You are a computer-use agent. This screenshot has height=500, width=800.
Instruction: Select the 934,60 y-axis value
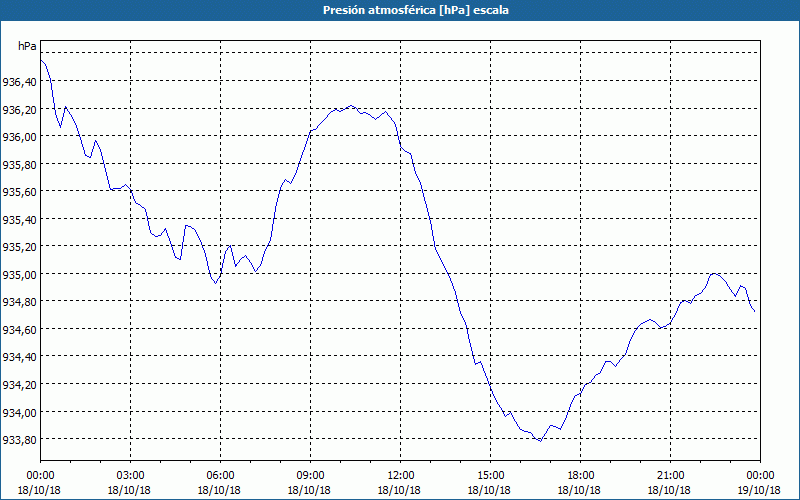pos(19,330)
